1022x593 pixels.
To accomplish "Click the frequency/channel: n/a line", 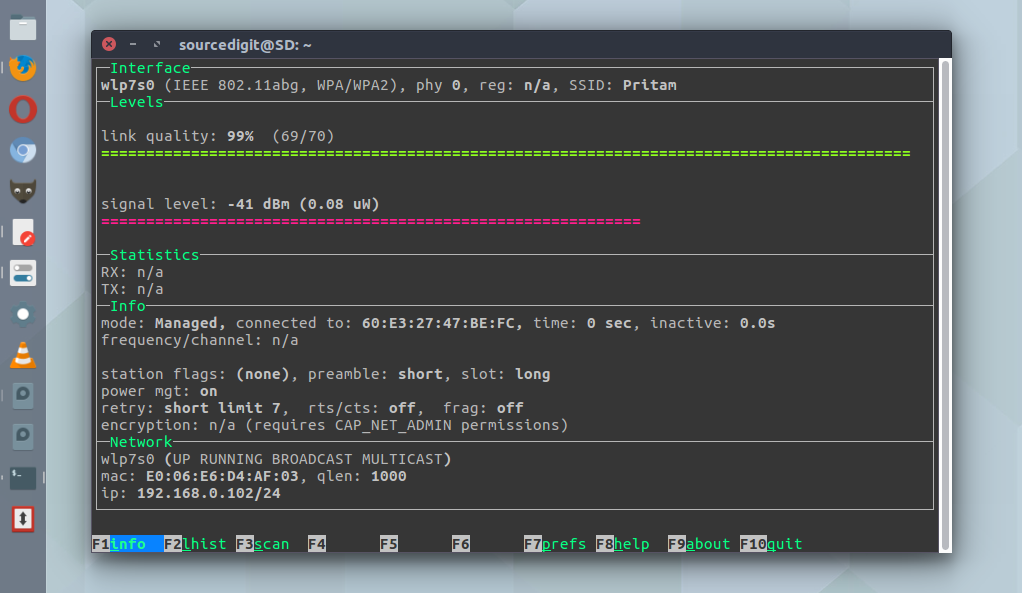I will (199, 340).
